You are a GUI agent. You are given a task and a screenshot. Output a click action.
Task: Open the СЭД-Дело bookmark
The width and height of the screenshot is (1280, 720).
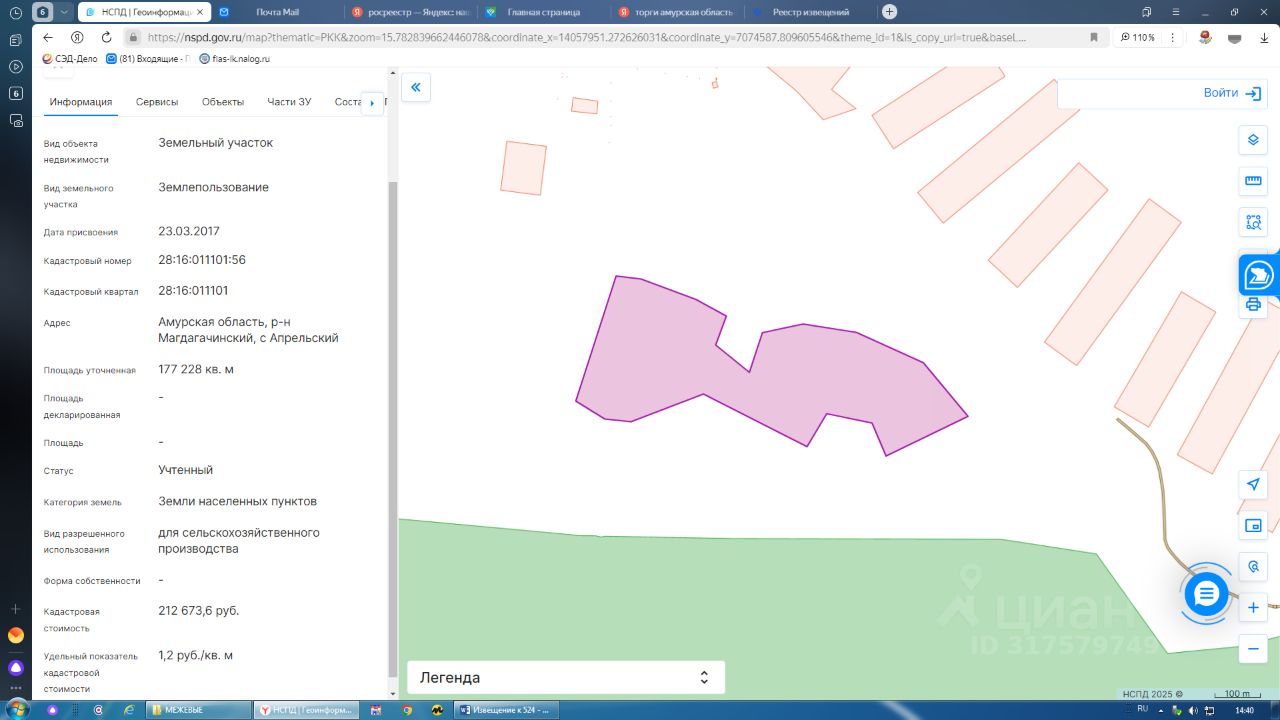(x=70, y=59)
